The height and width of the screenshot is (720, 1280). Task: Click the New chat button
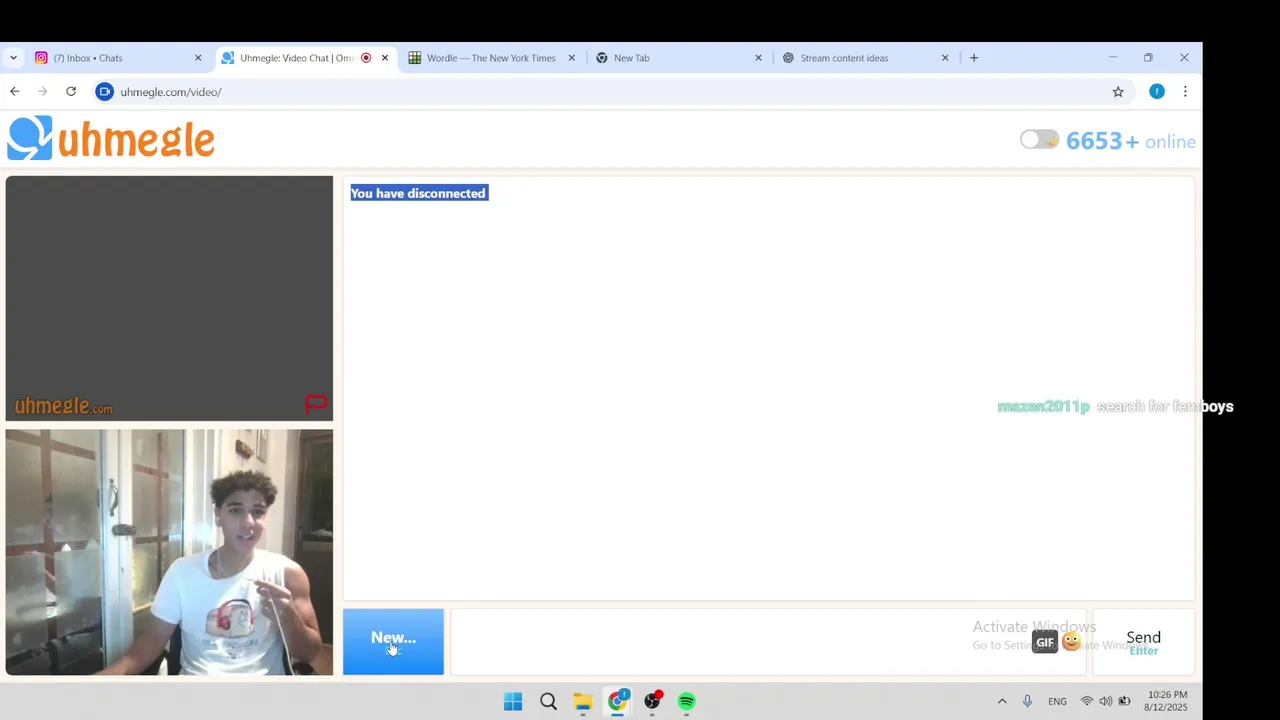click(x=393, y=641)
